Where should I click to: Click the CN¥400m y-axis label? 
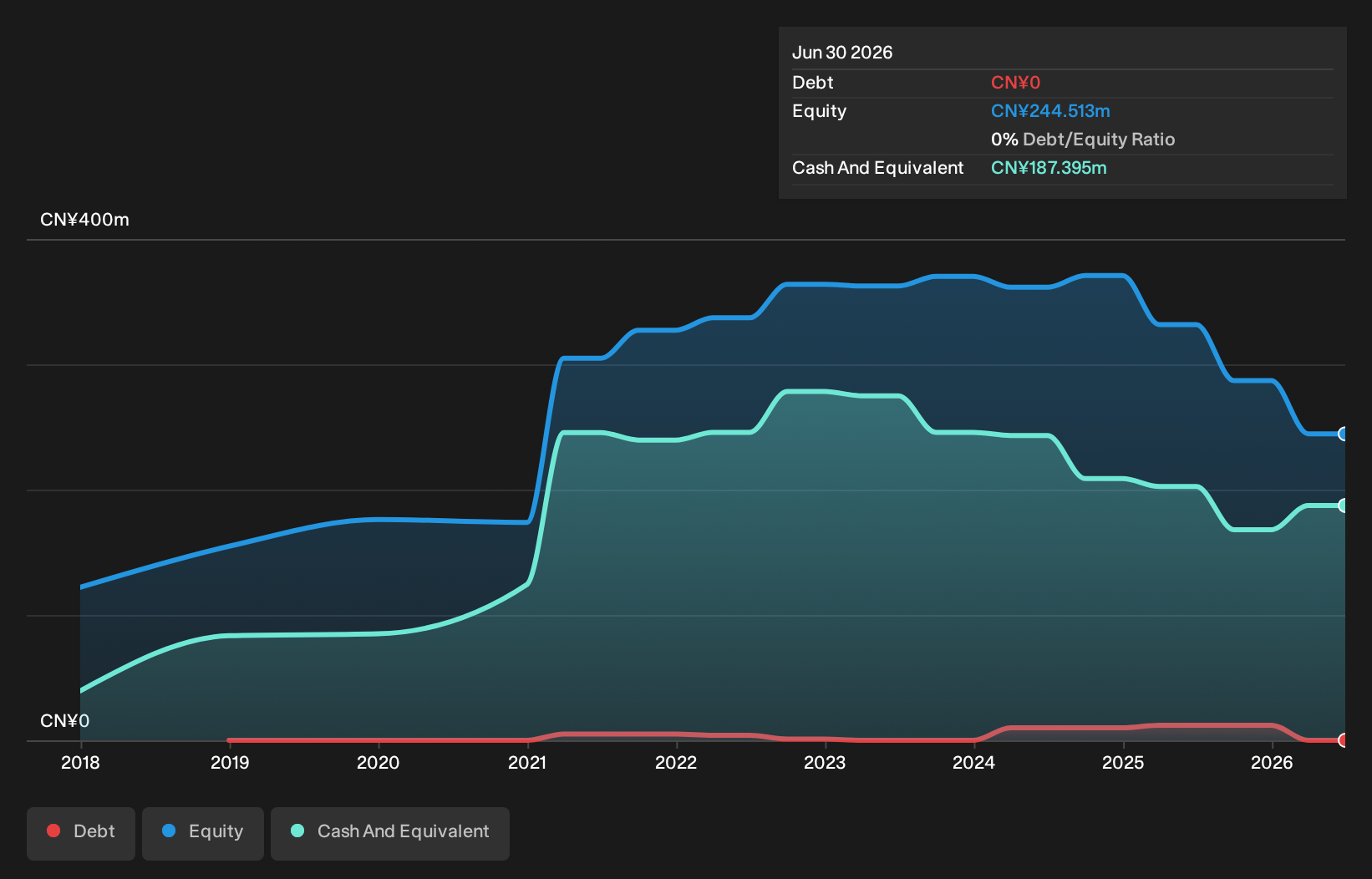(x=84, y=220)
